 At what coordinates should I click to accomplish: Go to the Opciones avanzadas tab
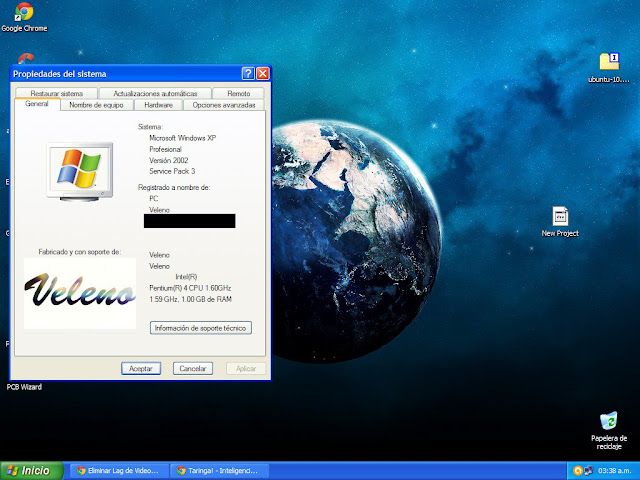pos(224,105)
